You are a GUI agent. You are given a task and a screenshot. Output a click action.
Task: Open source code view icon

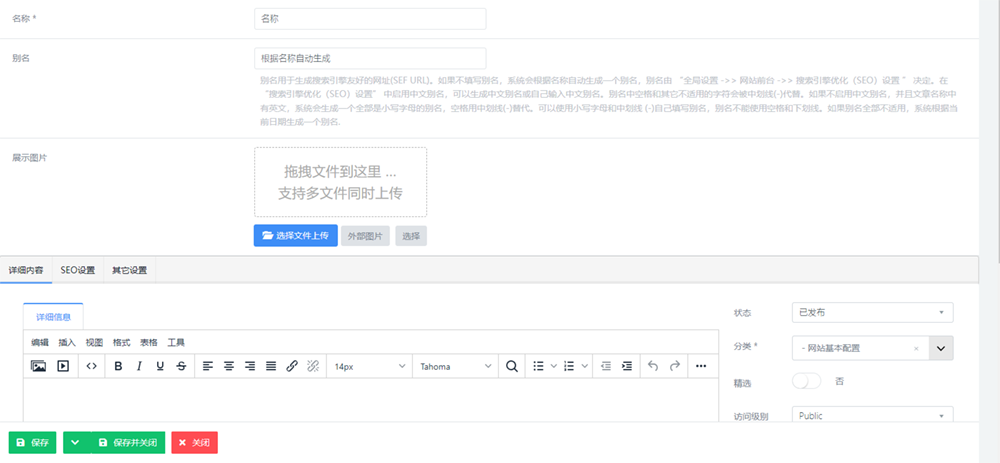pyautogui.click(x=91, y=366)
